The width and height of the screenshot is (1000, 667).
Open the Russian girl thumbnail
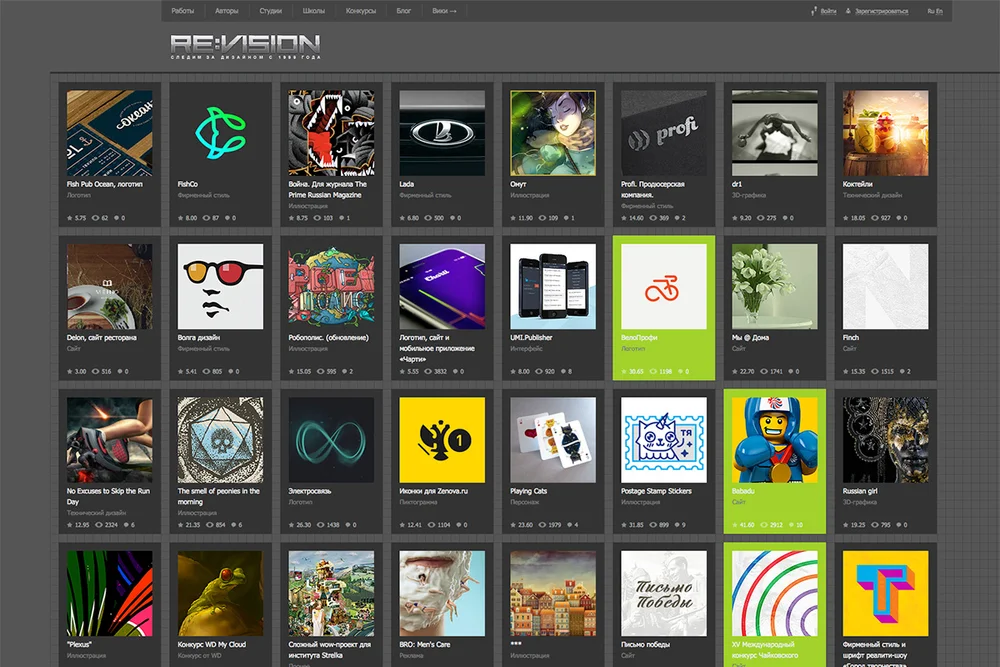click(x=886, y=440)
